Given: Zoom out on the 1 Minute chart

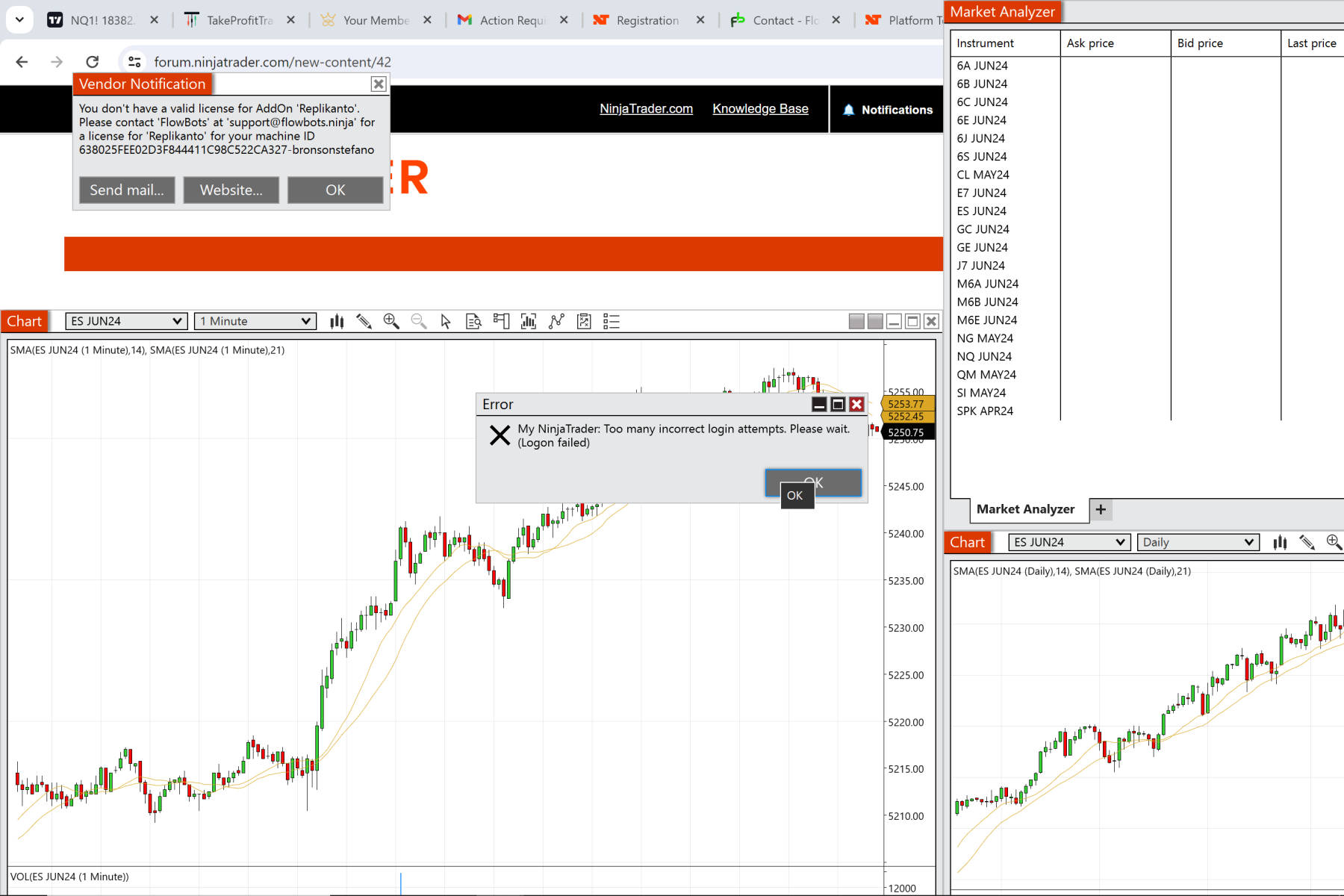Looking at the screenshot, I should tap(419, 321).
